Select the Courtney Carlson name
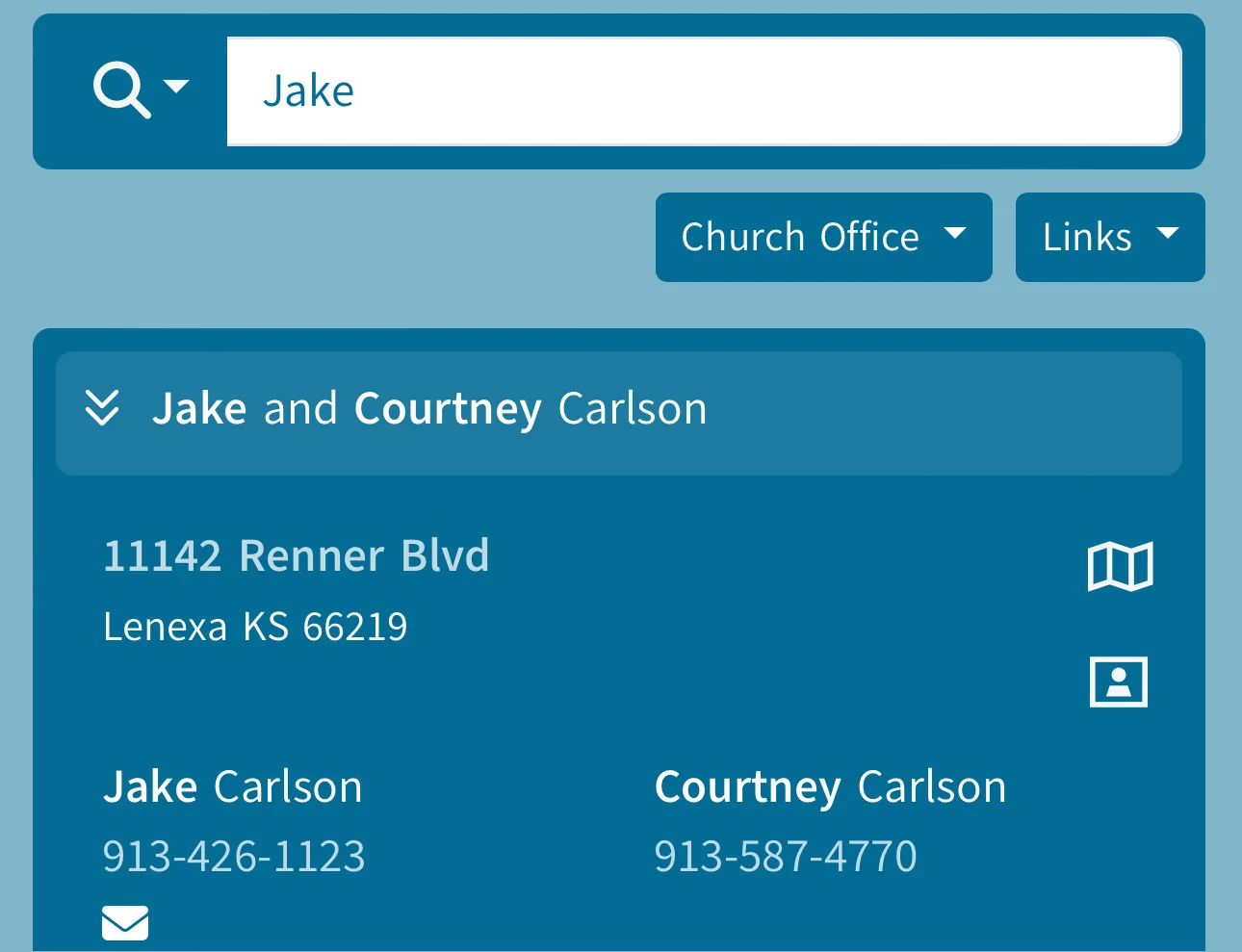The image size is (1242, 952). [830, 787]
